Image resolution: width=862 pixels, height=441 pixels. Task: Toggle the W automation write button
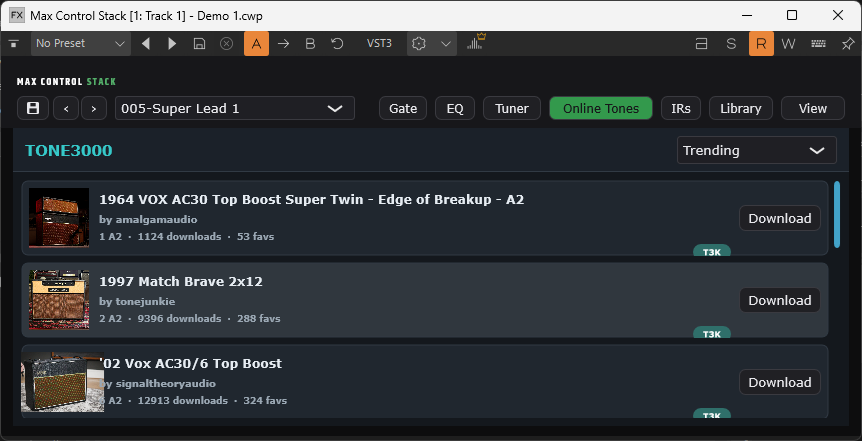[788, 43]
